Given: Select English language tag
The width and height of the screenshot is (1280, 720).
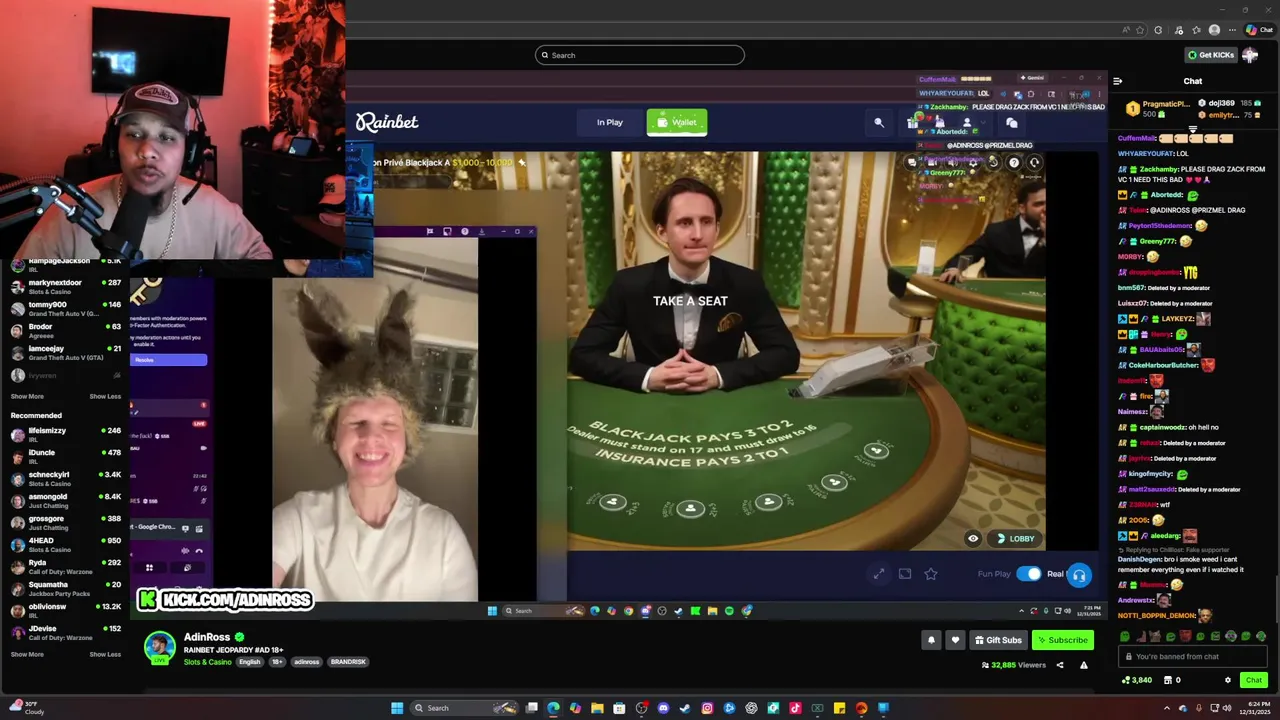Looking at the screenshot, I should click(x=249, y=662).
